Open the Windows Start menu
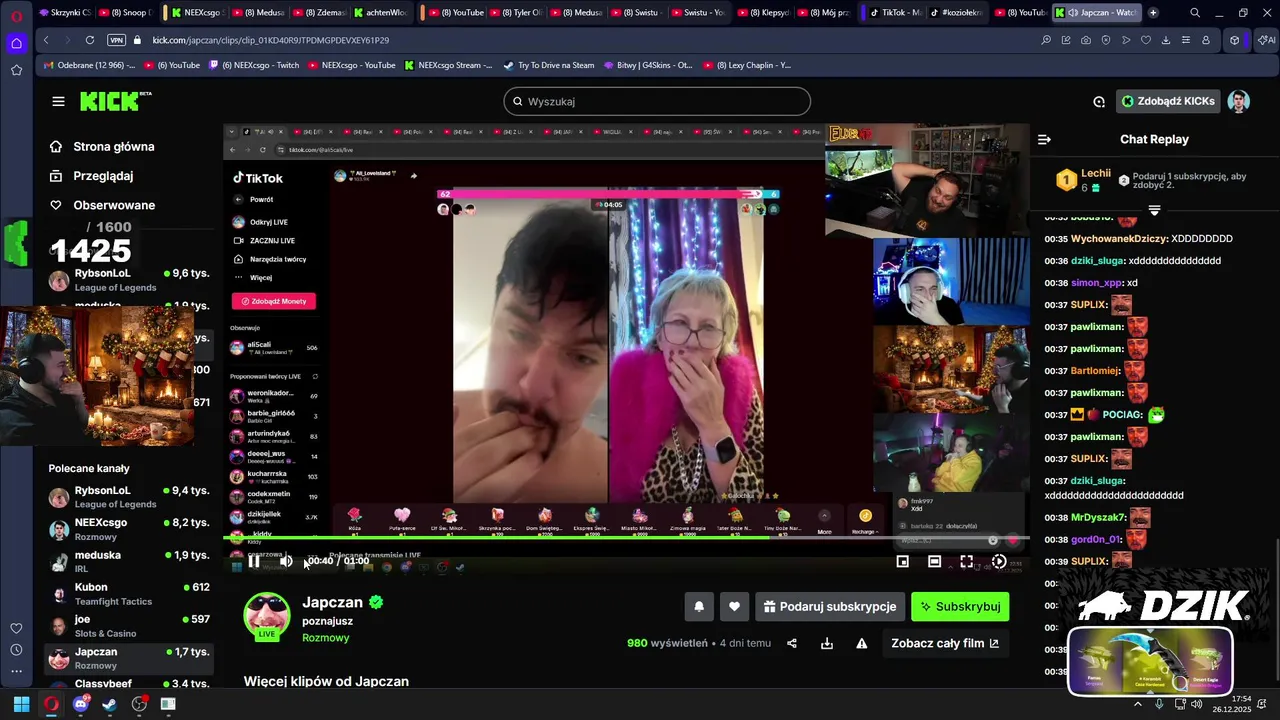This screenshot has height=720, width=1280. tap(21, 704)
